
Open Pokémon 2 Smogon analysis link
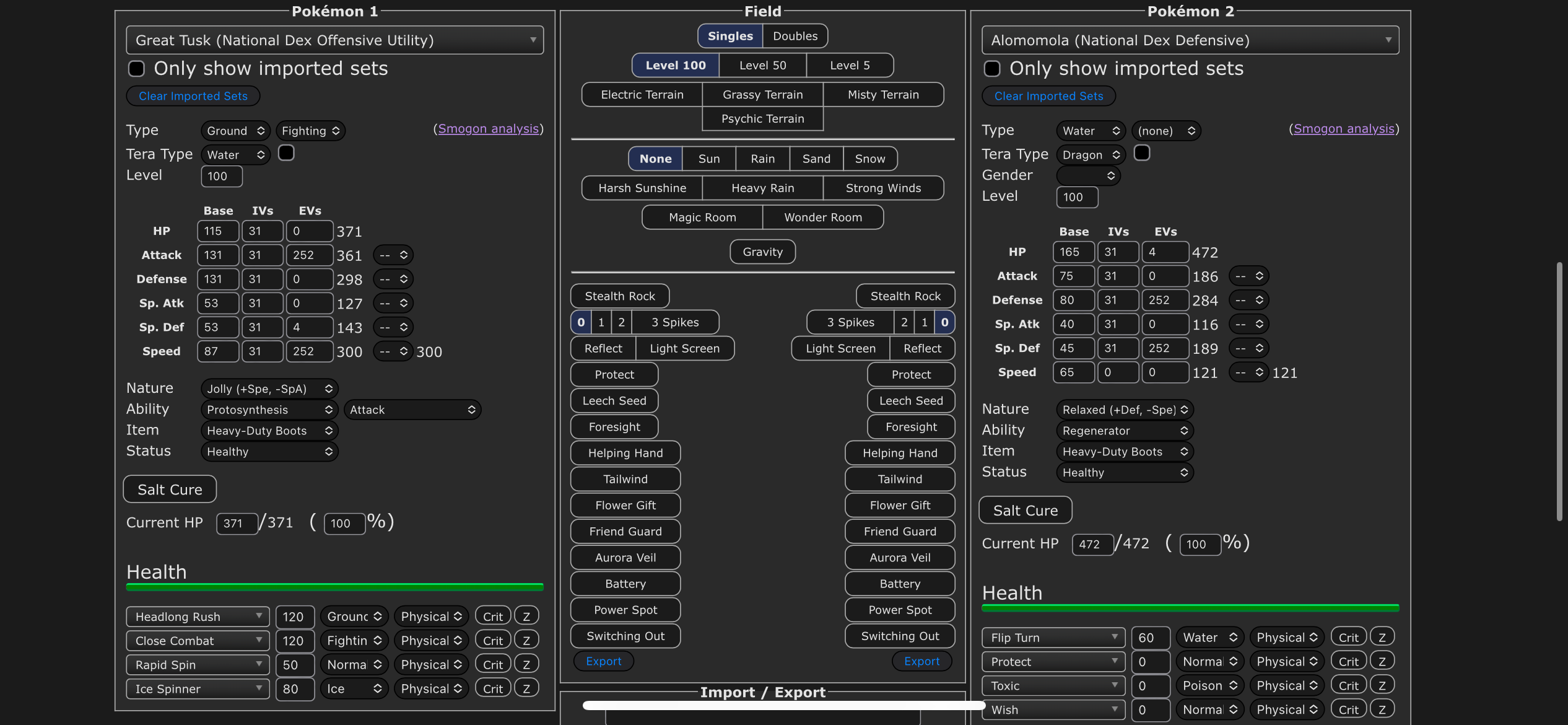(1344, 129)
